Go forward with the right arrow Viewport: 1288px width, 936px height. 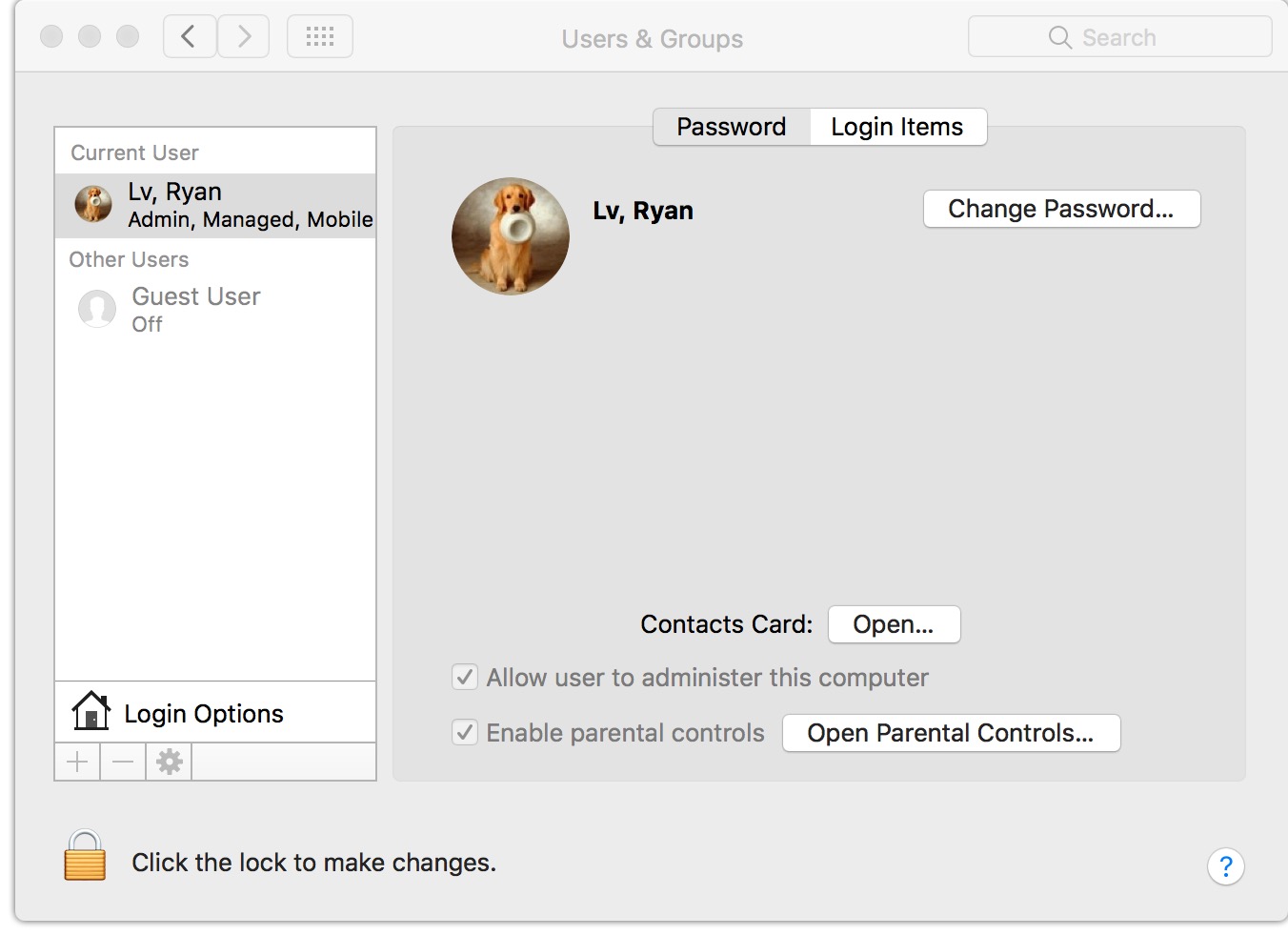(x=244, y=37)
